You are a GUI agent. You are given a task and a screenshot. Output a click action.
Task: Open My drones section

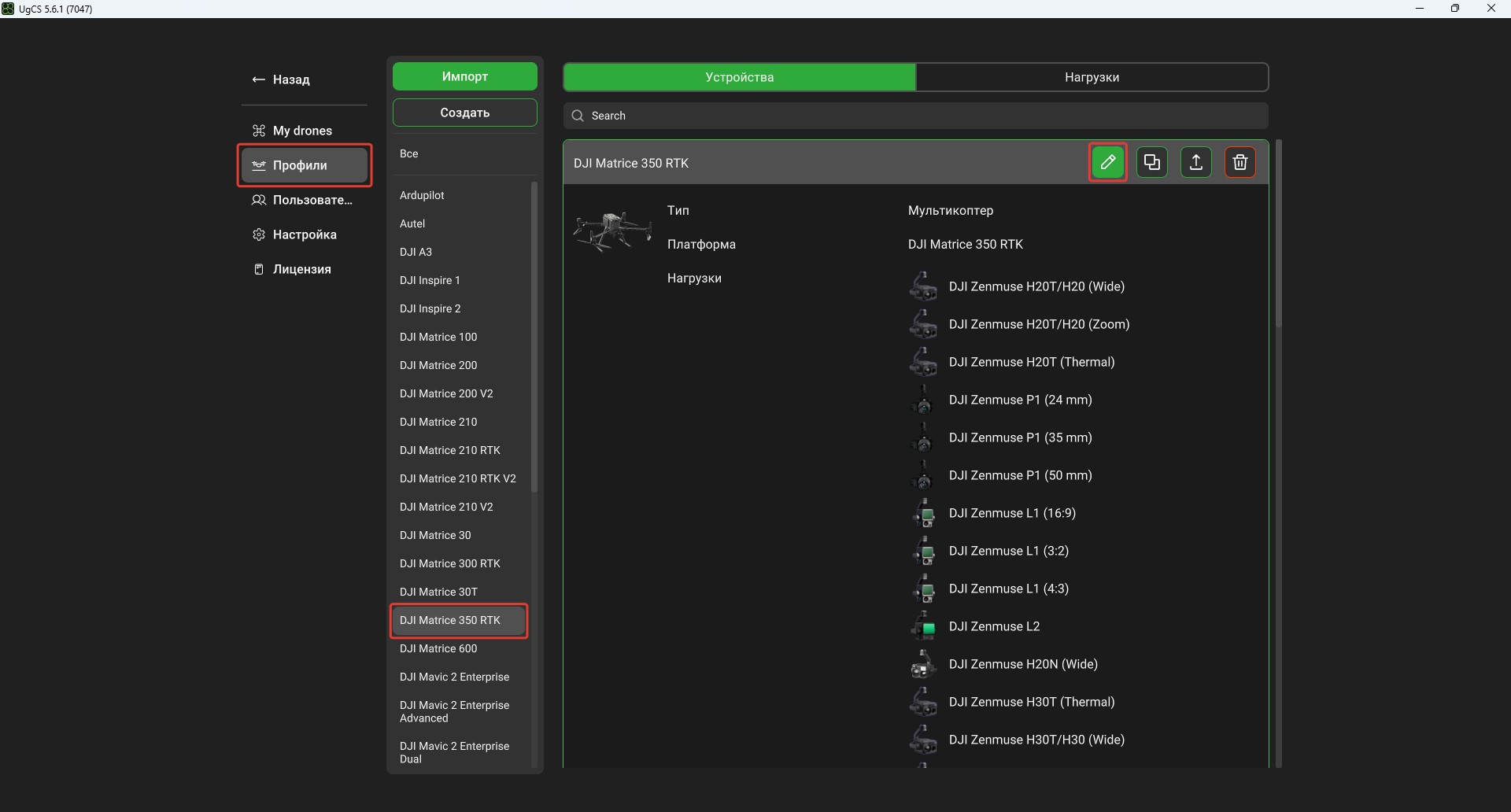(x=305, y=131)
